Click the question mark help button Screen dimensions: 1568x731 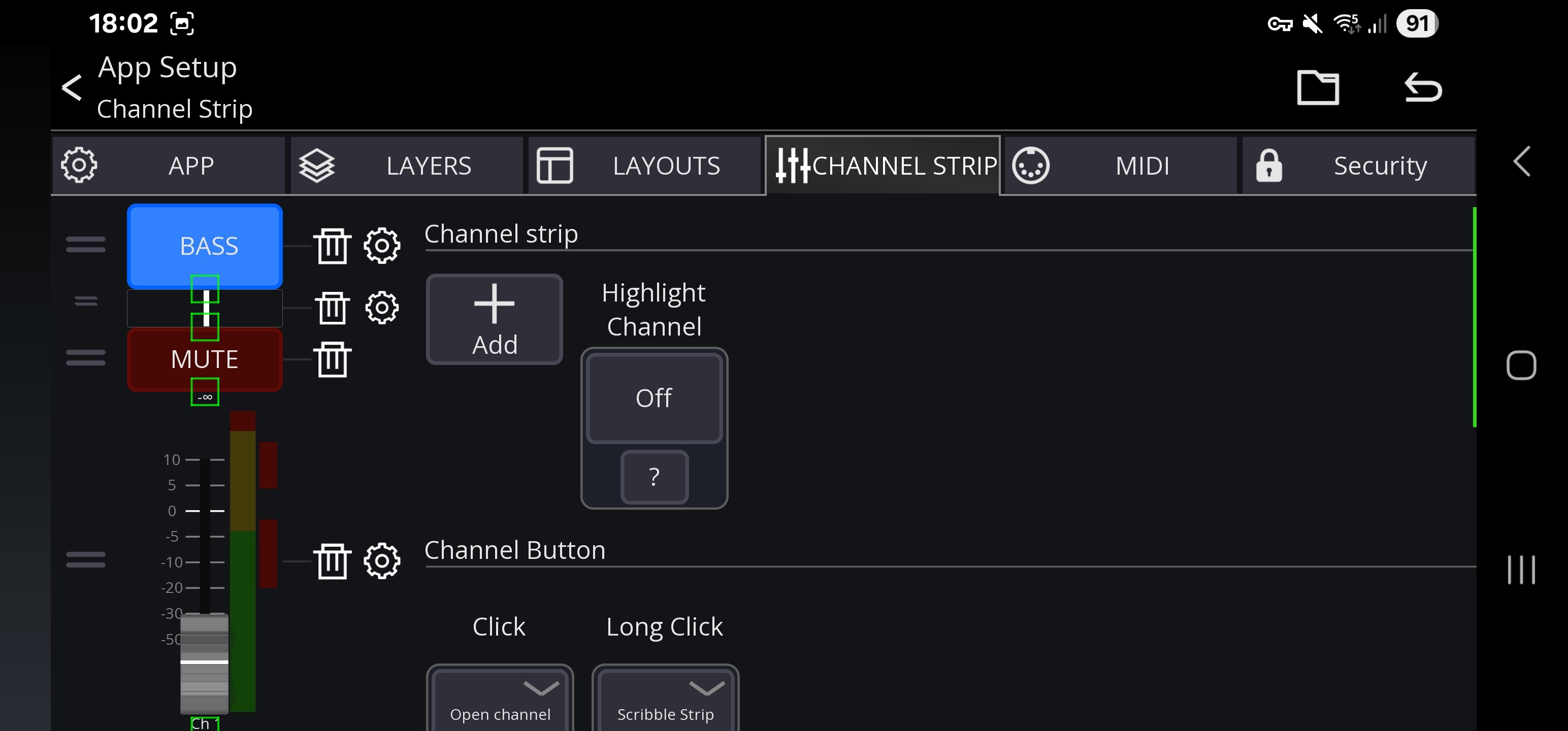click(x=655, y=477)
